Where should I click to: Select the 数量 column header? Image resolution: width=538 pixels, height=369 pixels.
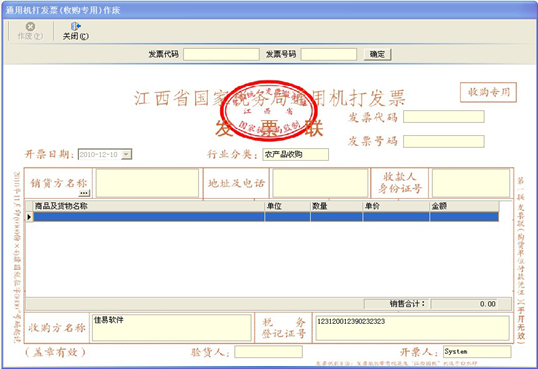click(337, 206)
